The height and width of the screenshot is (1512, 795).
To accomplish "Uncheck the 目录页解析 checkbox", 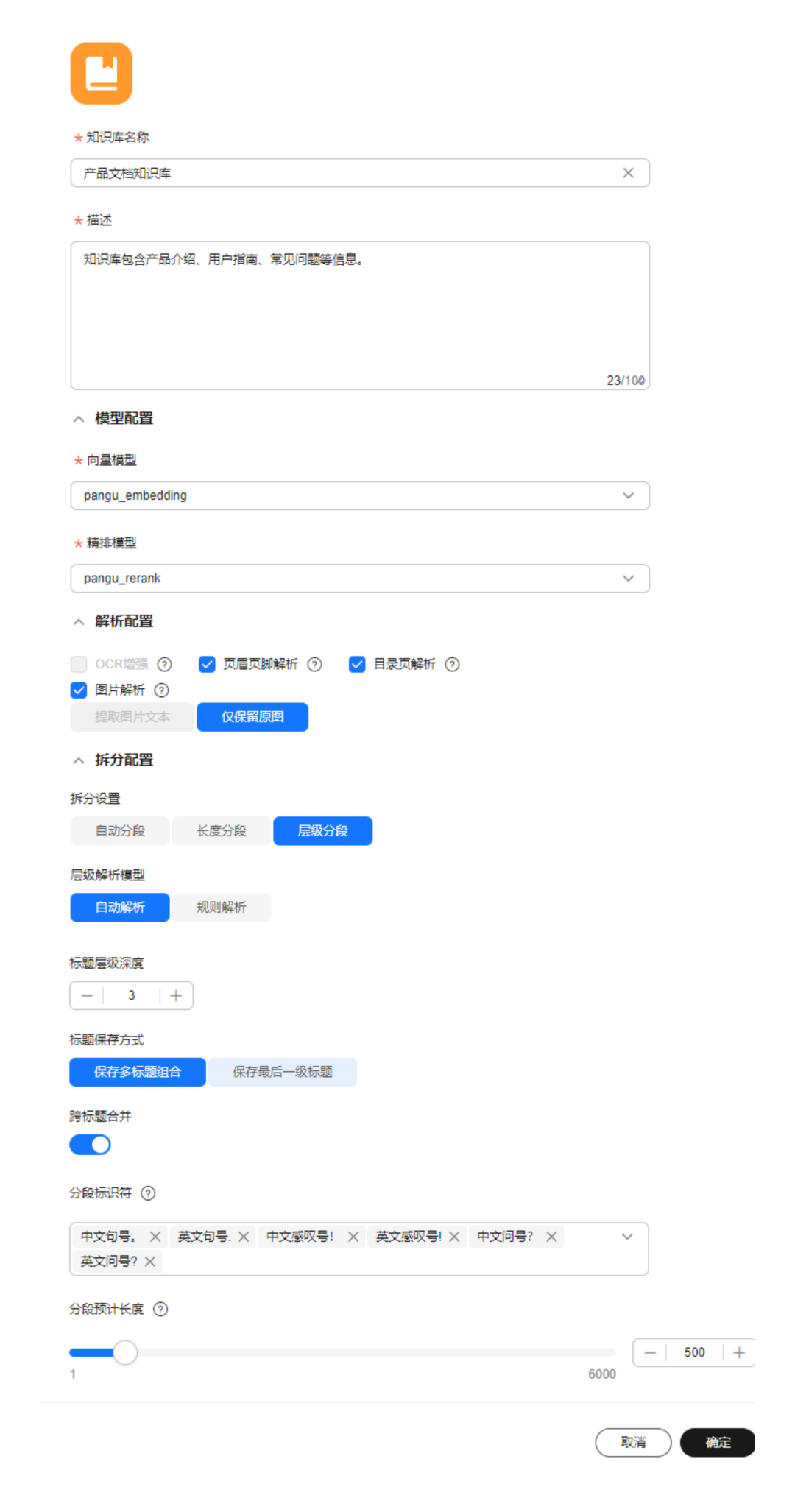I will pos(357,664).
